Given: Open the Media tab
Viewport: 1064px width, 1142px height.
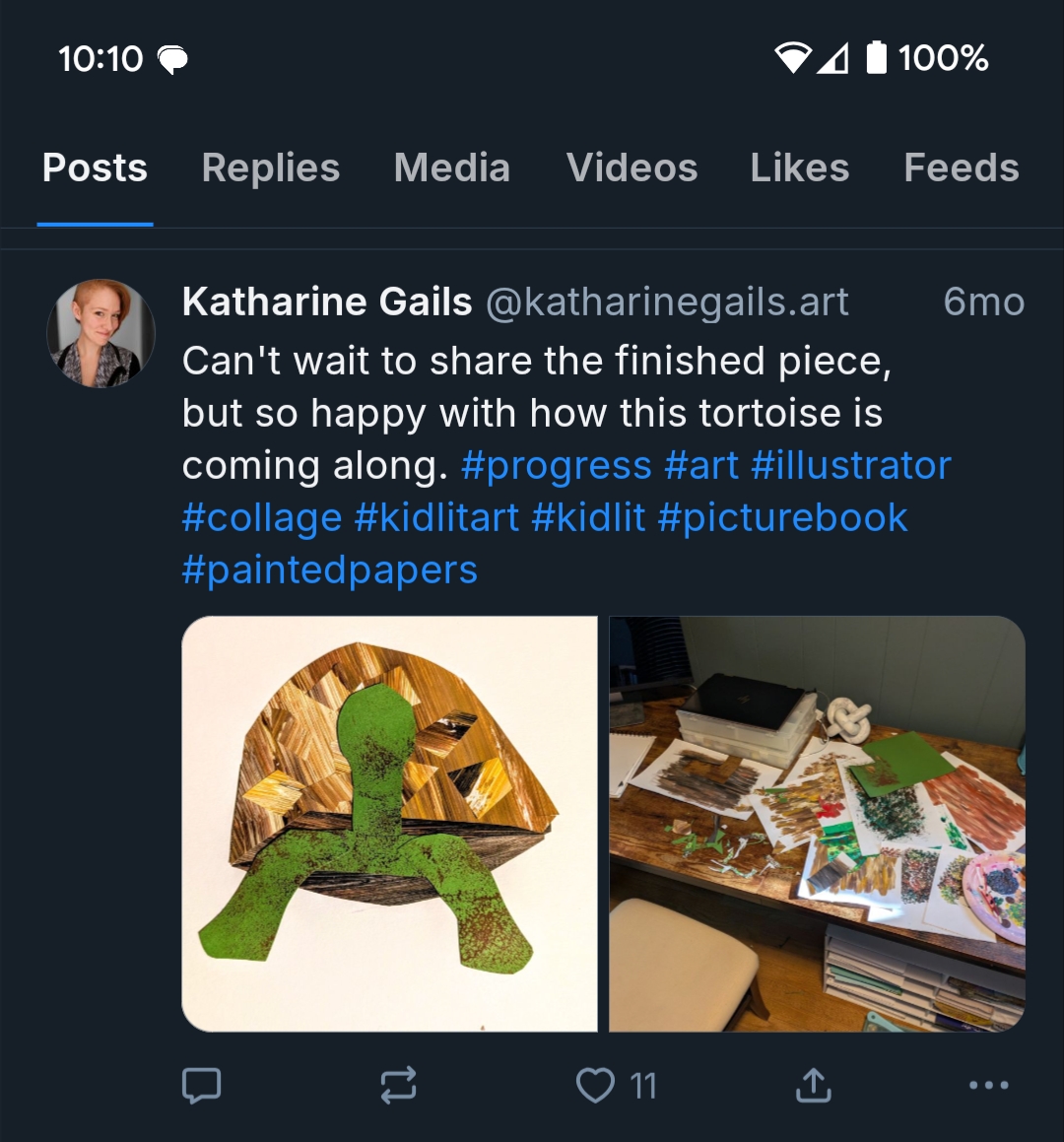Looking at the screenshot, I should (452, 168).
